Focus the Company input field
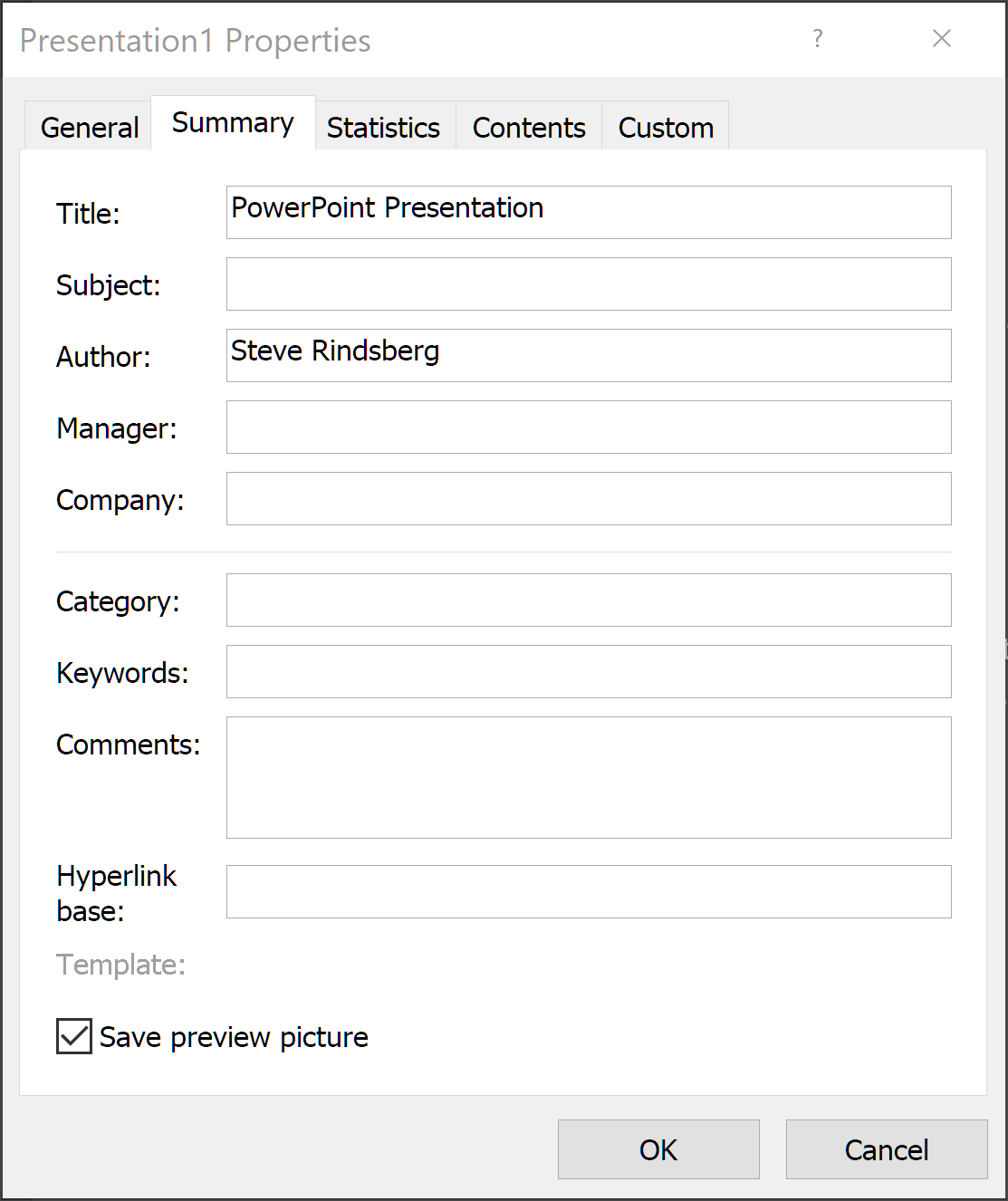Image resolution: width=1008 pixels, height=1201 pixels. pyautogui.click(x=589, y=498)
